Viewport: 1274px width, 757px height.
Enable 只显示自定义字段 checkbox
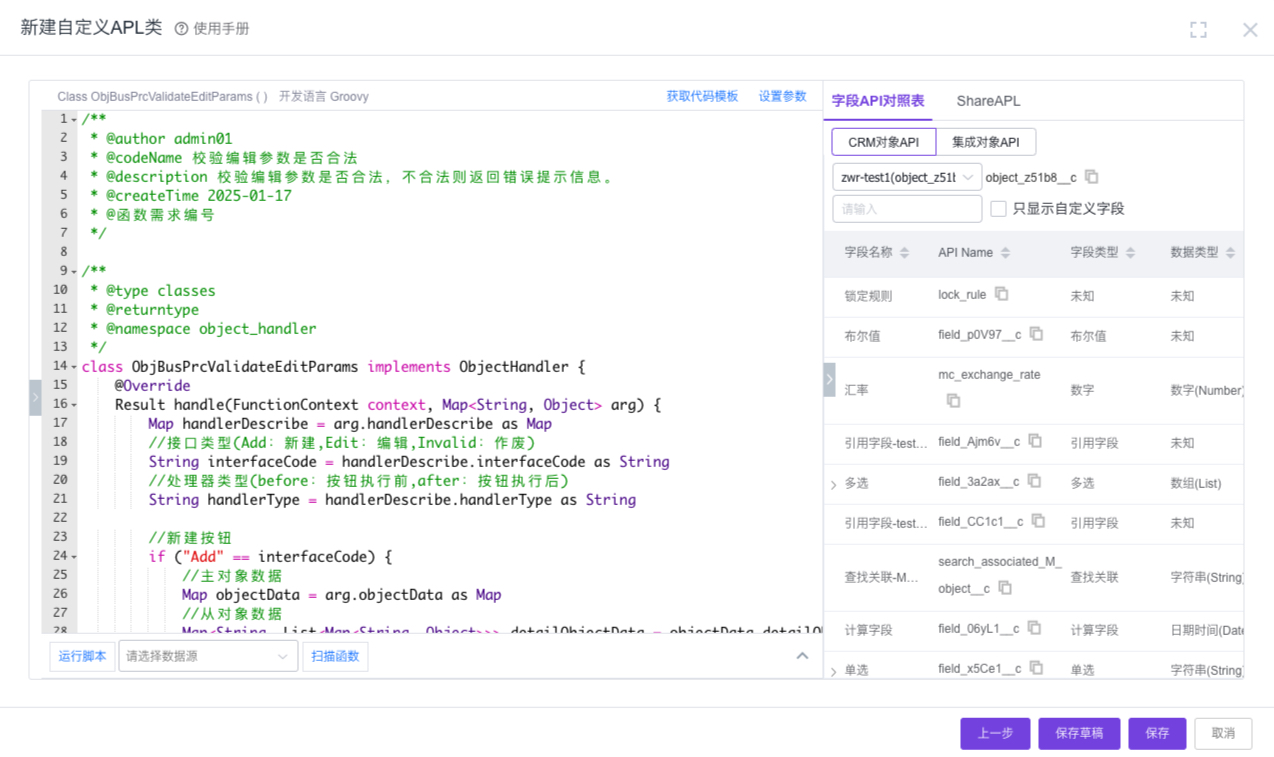point(998,209)
